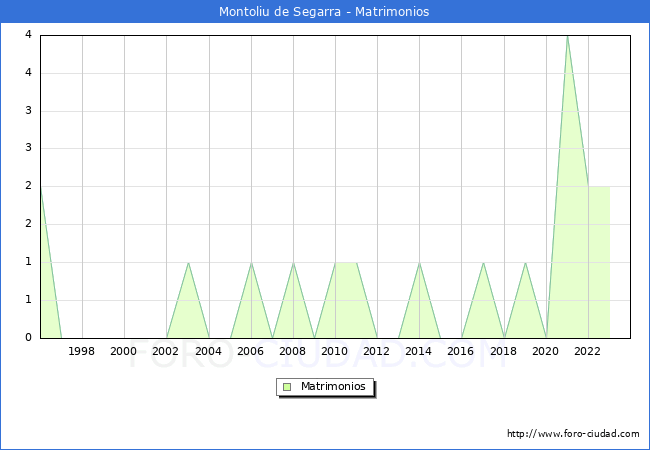Select the 2006 year label
Image resolution: width=650 pixels, height=450 pixels.
click(x=251, y=351)
